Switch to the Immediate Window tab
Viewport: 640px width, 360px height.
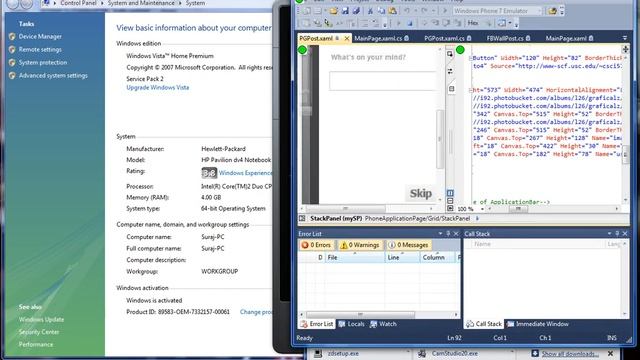538,324
